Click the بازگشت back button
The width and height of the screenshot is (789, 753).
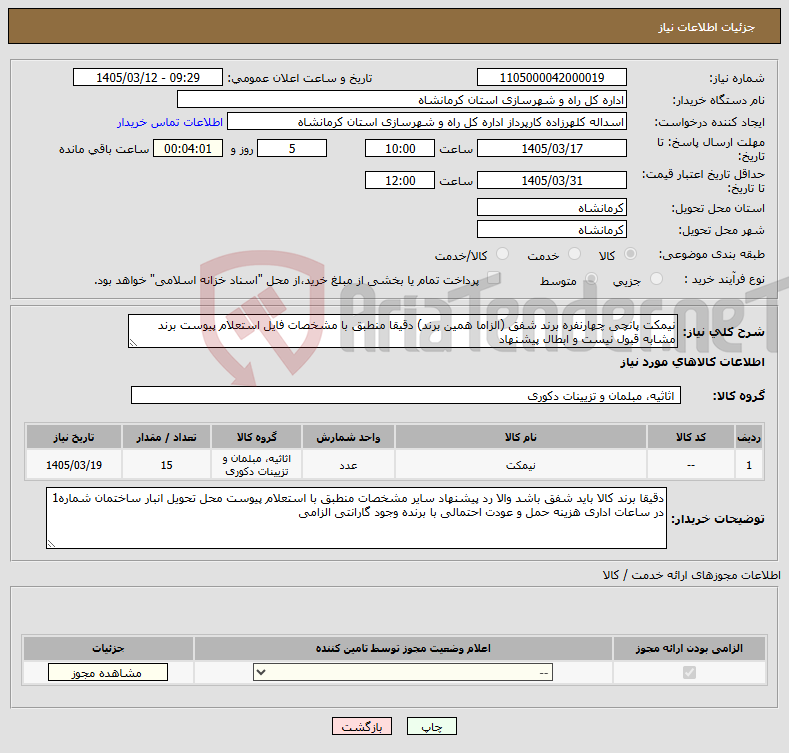362,727
